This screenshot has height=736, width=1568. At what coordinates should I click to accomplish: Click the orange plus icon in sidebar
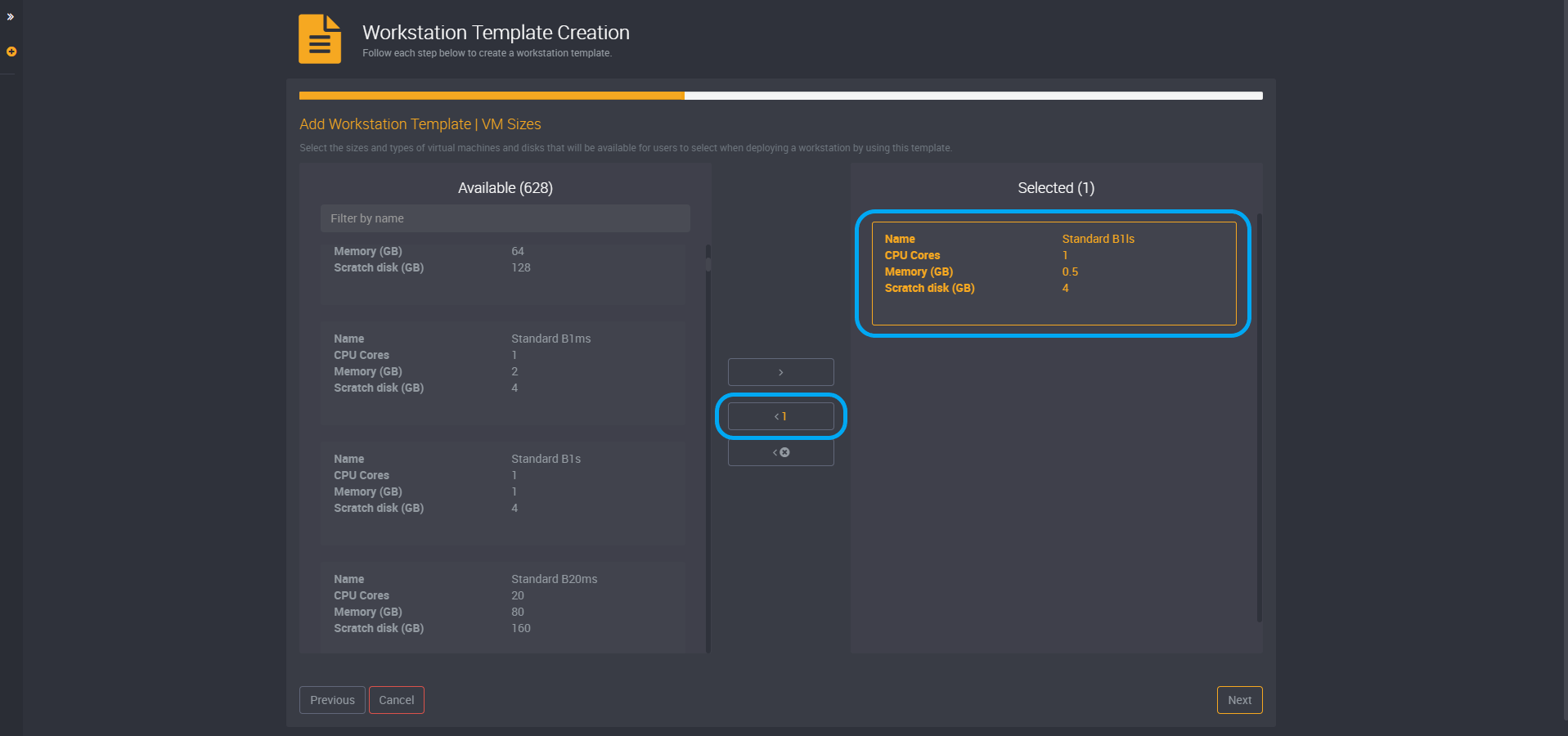coord(11,52)
